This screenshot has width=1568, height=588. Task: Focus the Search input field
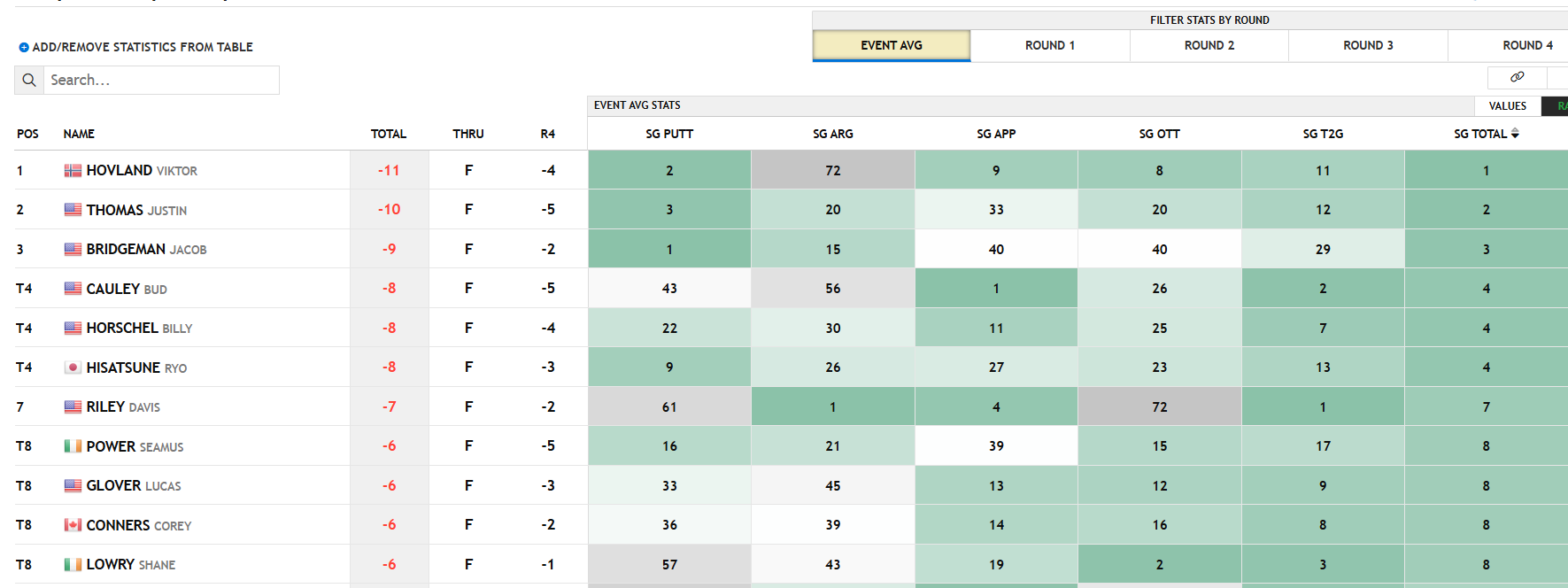click(x=161, y=80)
